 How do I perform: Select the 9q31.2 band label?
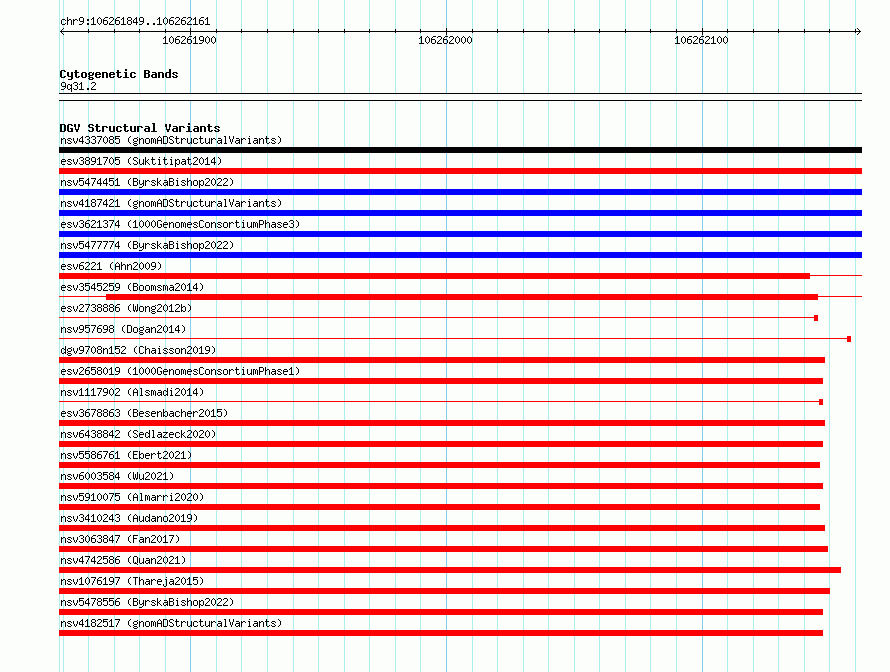click(78, 86)
